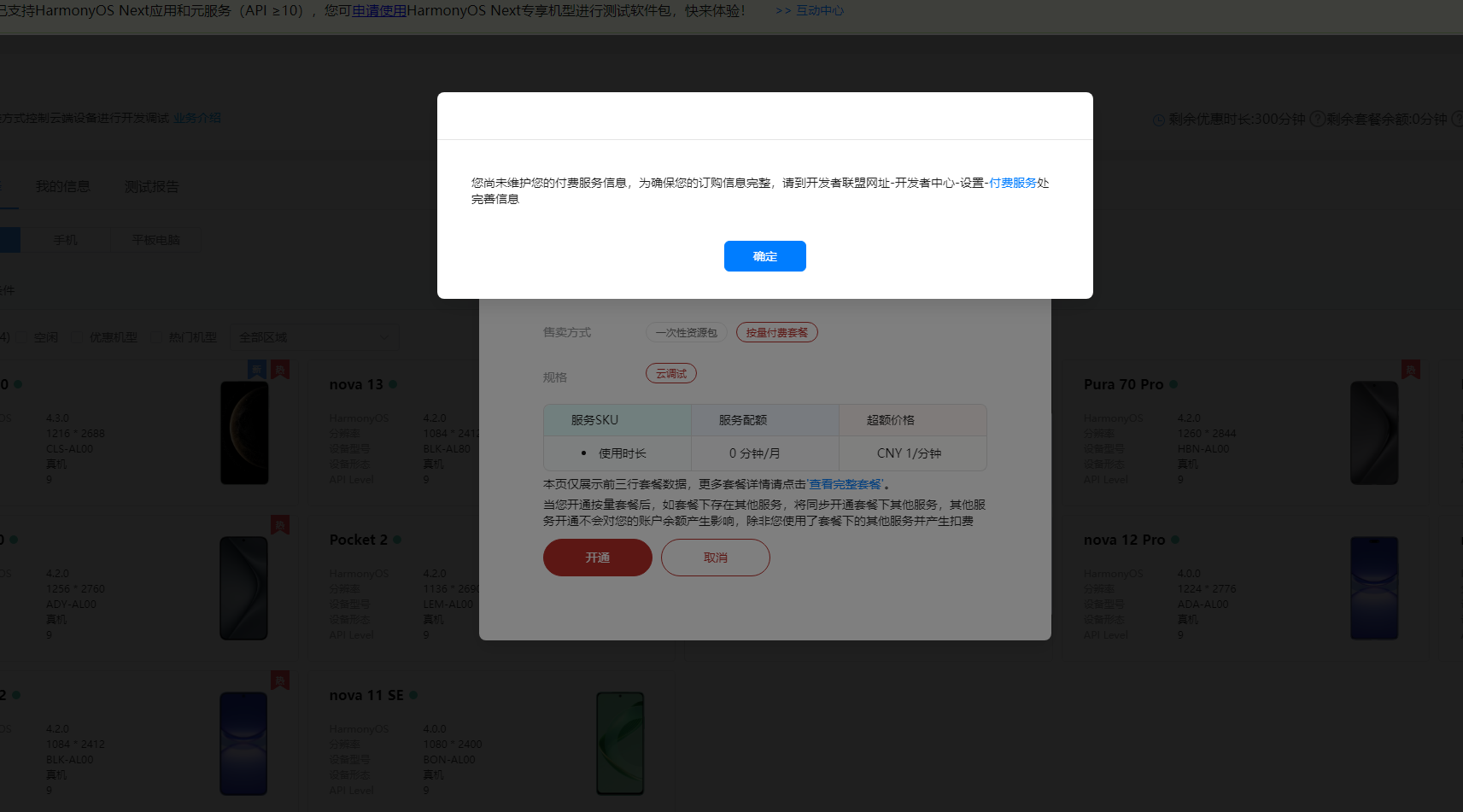Screen dimensions: 1463x812
Task: Click the ADY-AL00 phone thumbnail
Action: pos(243,588)
